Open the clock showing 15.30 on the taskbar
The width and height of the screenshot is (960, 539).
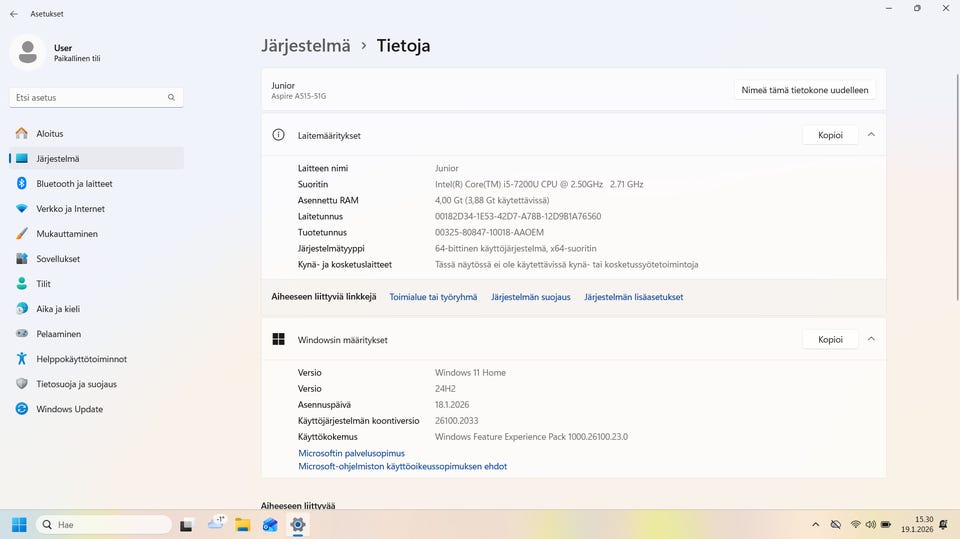click(x=917, y=524)
